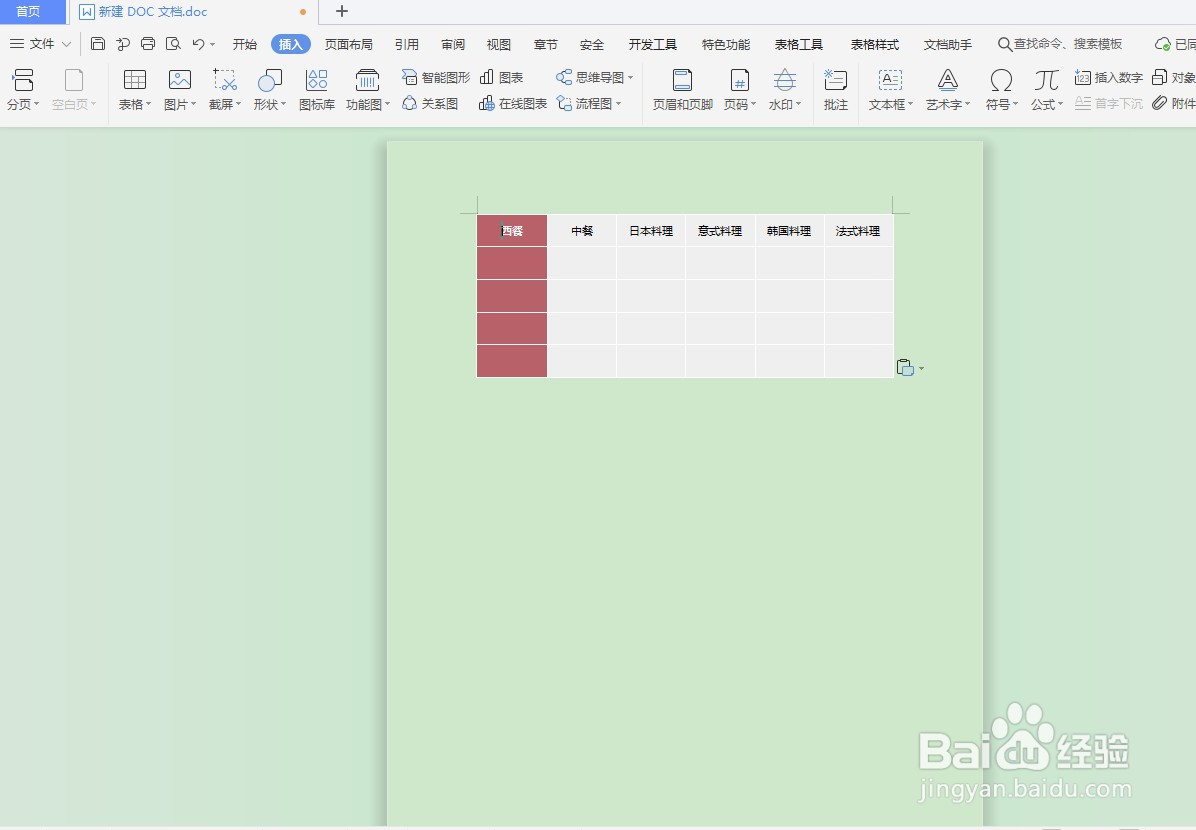Screen dimensions: 1196x830
Task: Open the 审阅 tab
Action: [453, 44]
